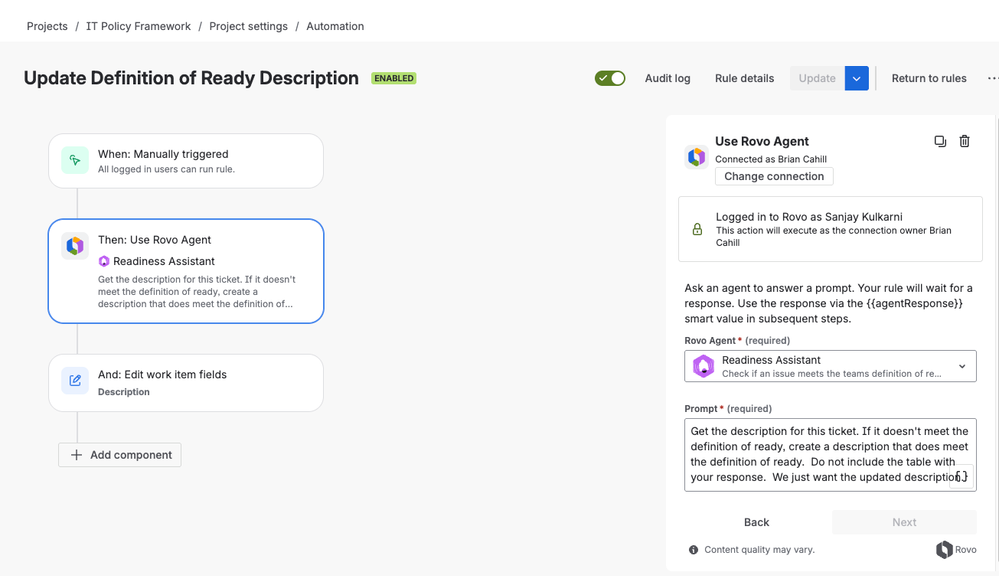Click the content quality info icon
Screen dimensions: 999x576
click(x=693, y=549)
